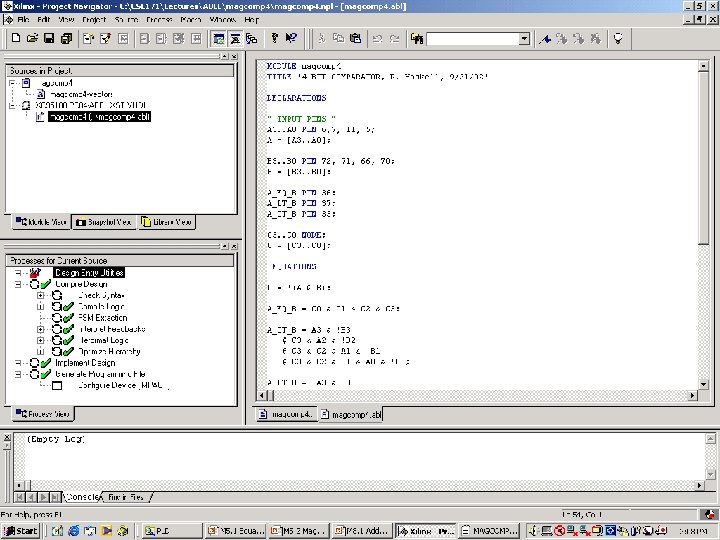This screenshot has width=720, height=540.
Task: Click the lightbulb icon in toolbar
Action: 619,38
